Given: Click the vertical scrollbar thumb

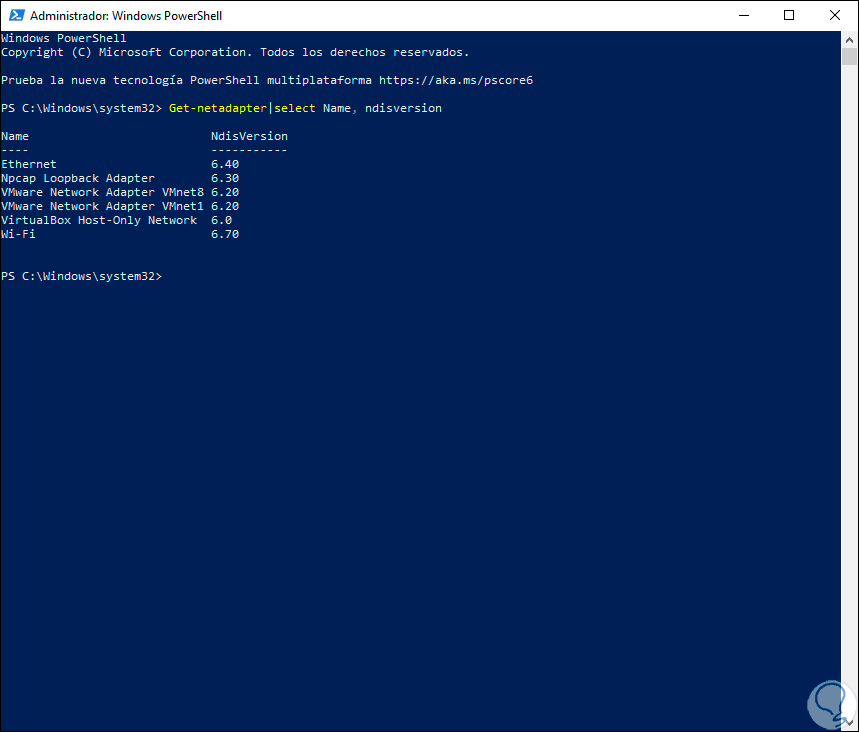Looking at the screenshot, I should pyautogui.click(x=849, y=56).
